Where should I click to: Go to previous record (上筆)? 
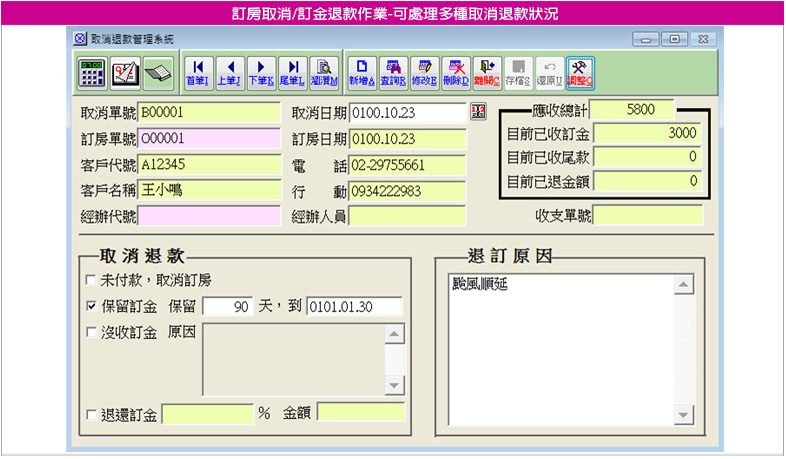[230, 73]
